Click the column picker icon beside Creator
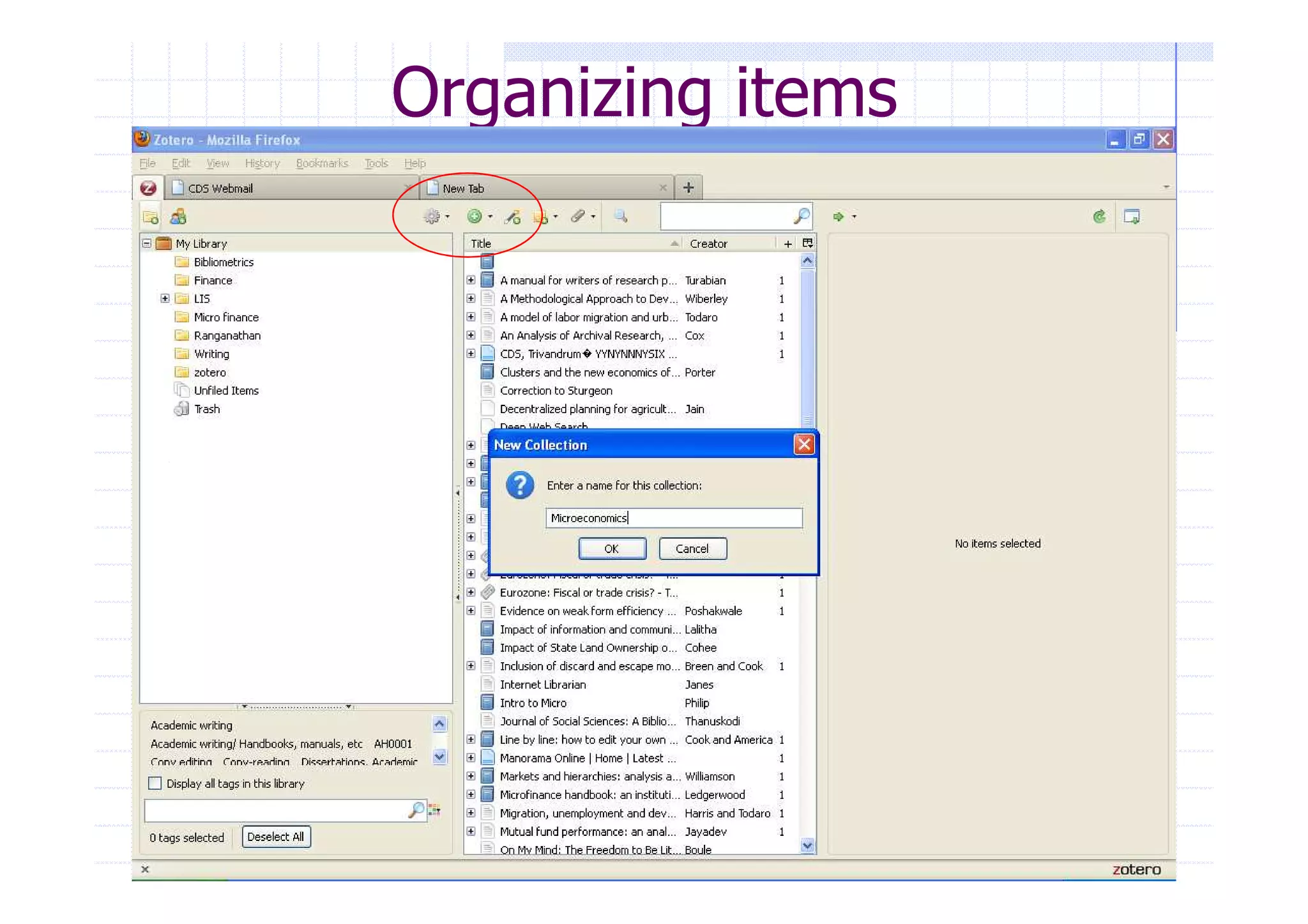 (807, 243)
